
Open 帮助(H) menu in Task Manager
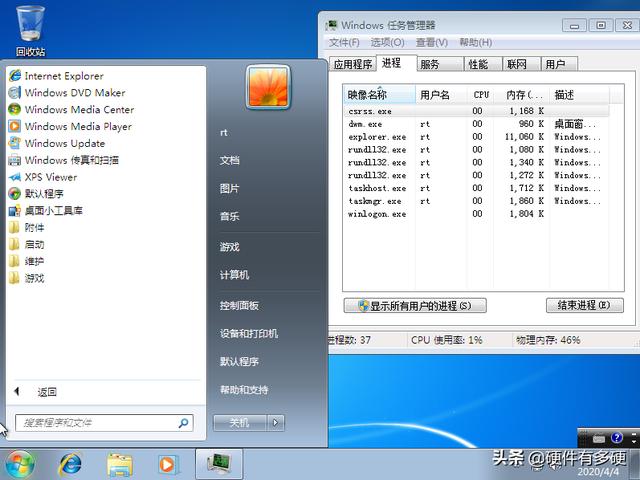(476, 42)
